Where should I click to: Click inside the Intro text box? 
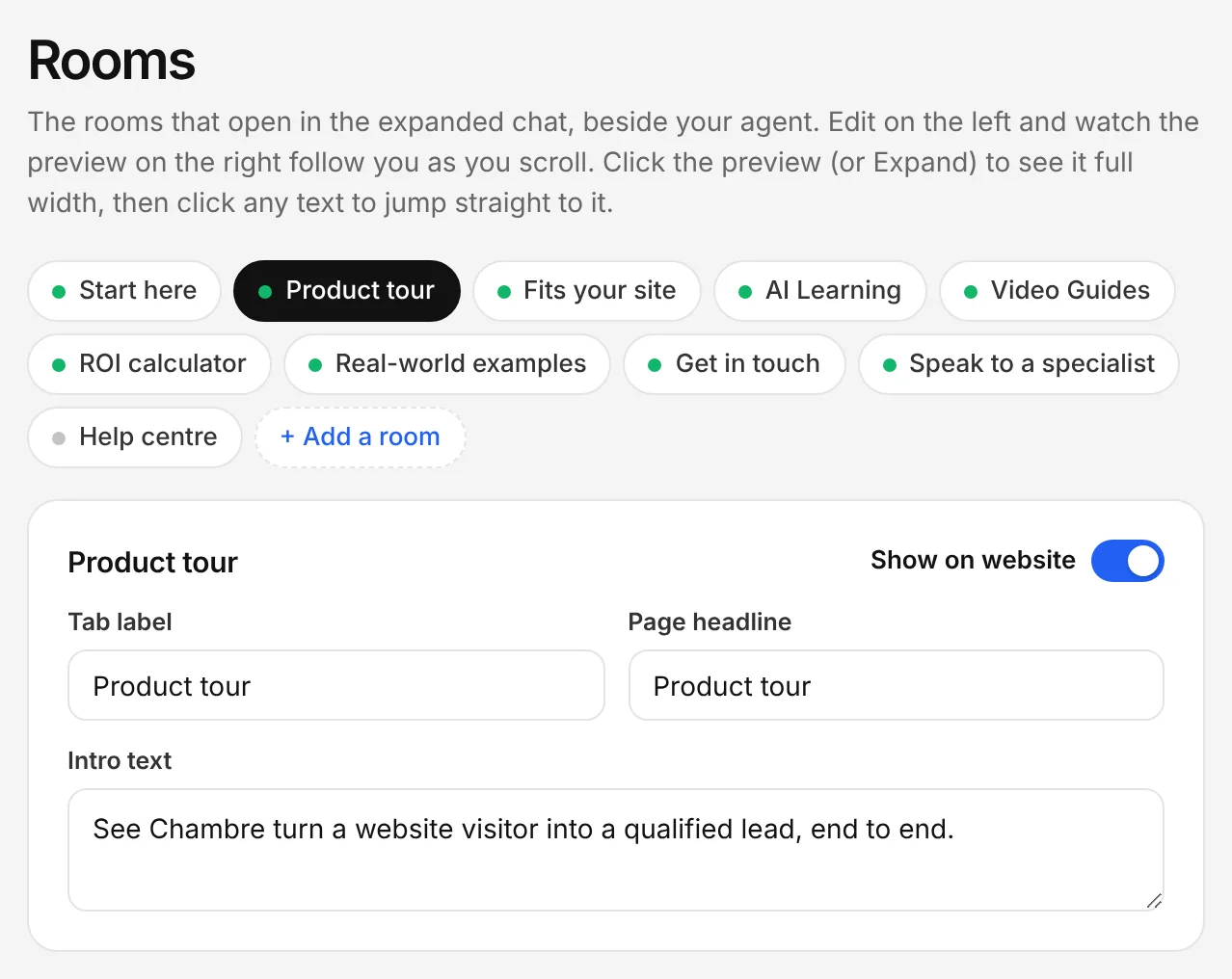tap(616, 850)
